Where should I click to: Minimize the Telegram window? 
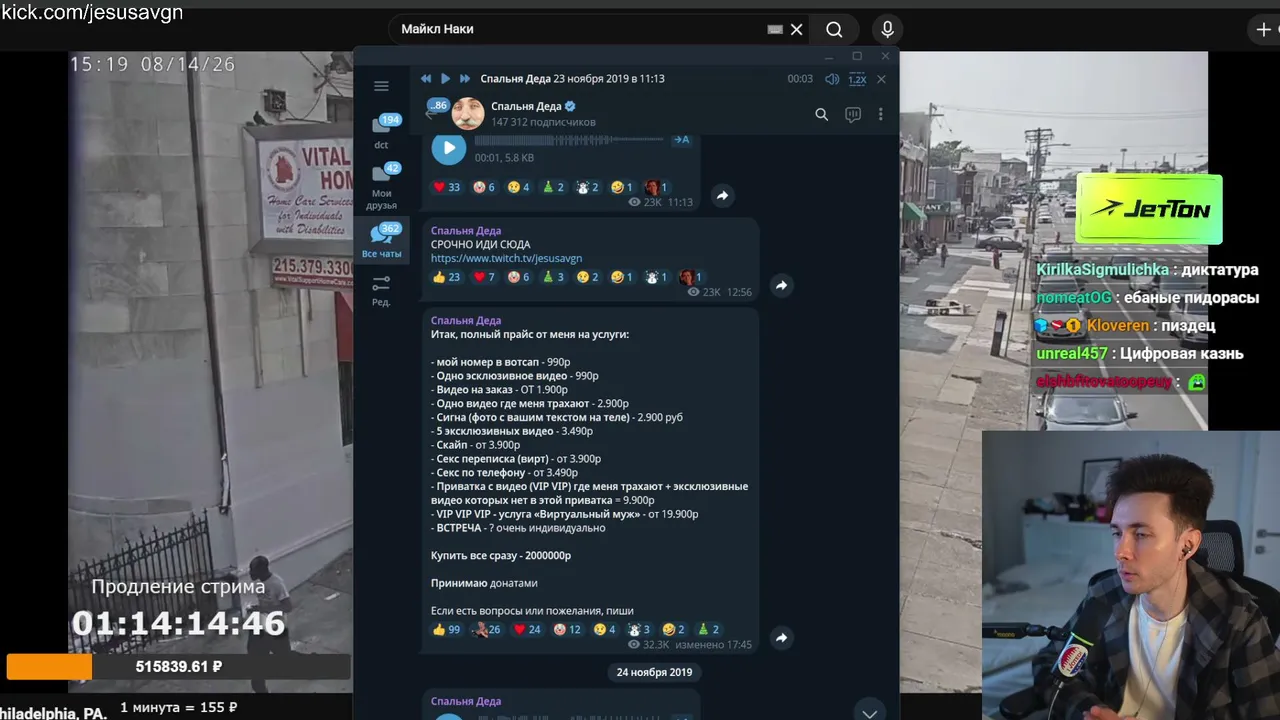tap(829, 57)
